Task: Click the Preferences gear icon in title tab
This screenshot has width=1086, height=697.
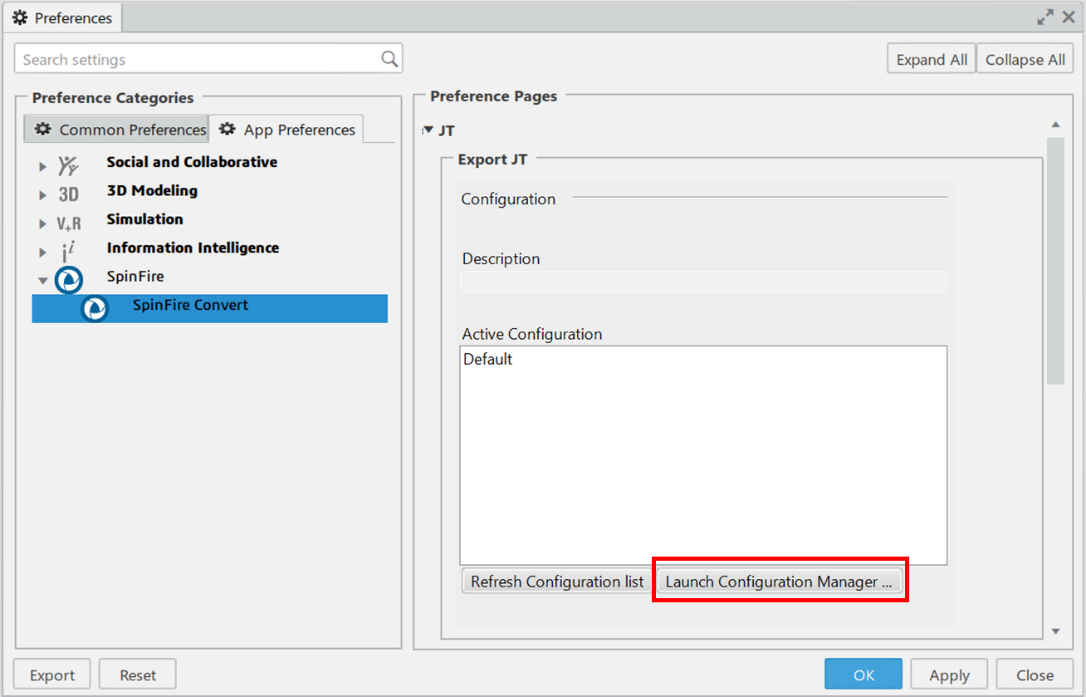Action: [20, 18]
